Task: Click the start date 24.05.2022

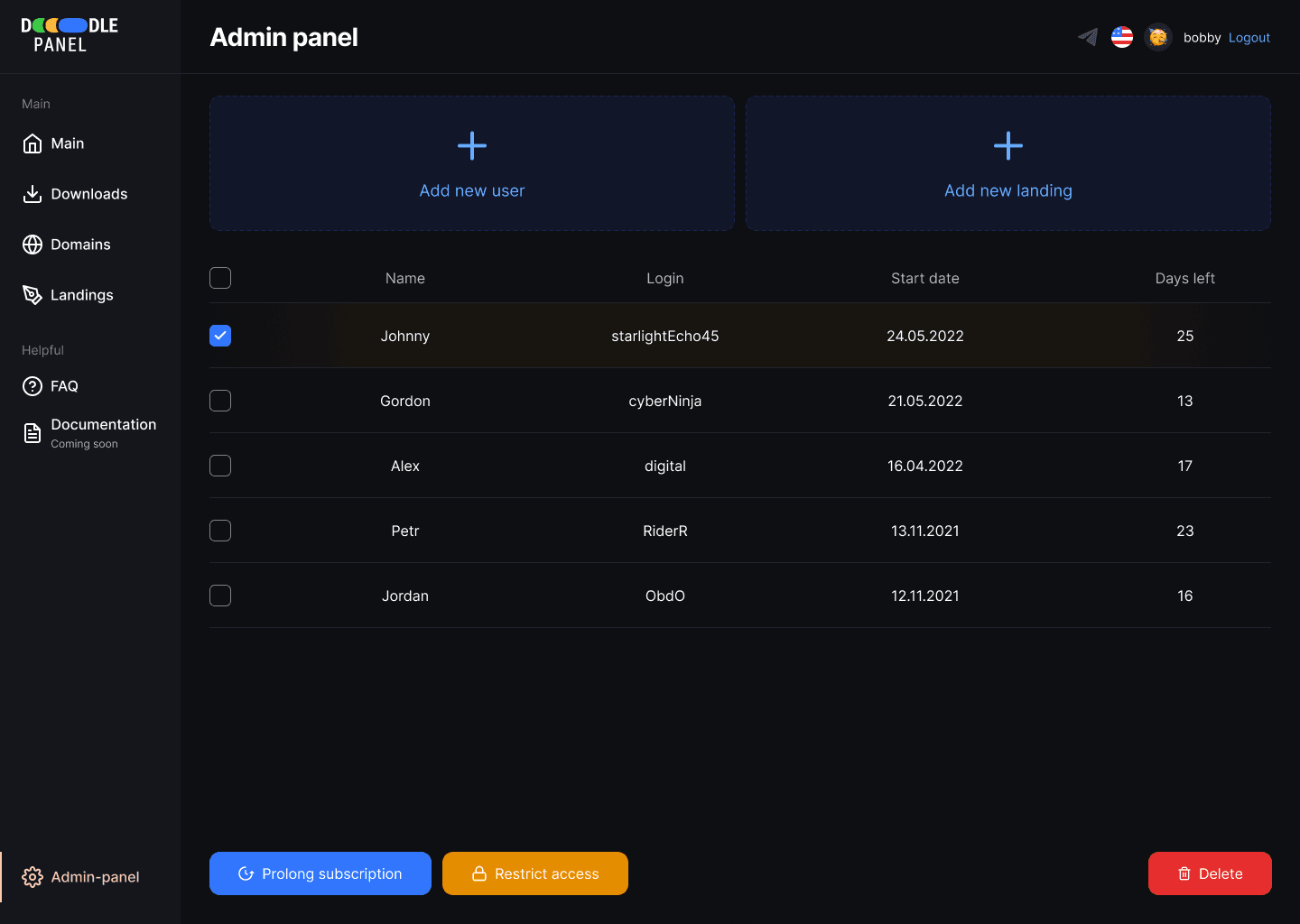Action: pyautogui.click(x=925, y=336)
